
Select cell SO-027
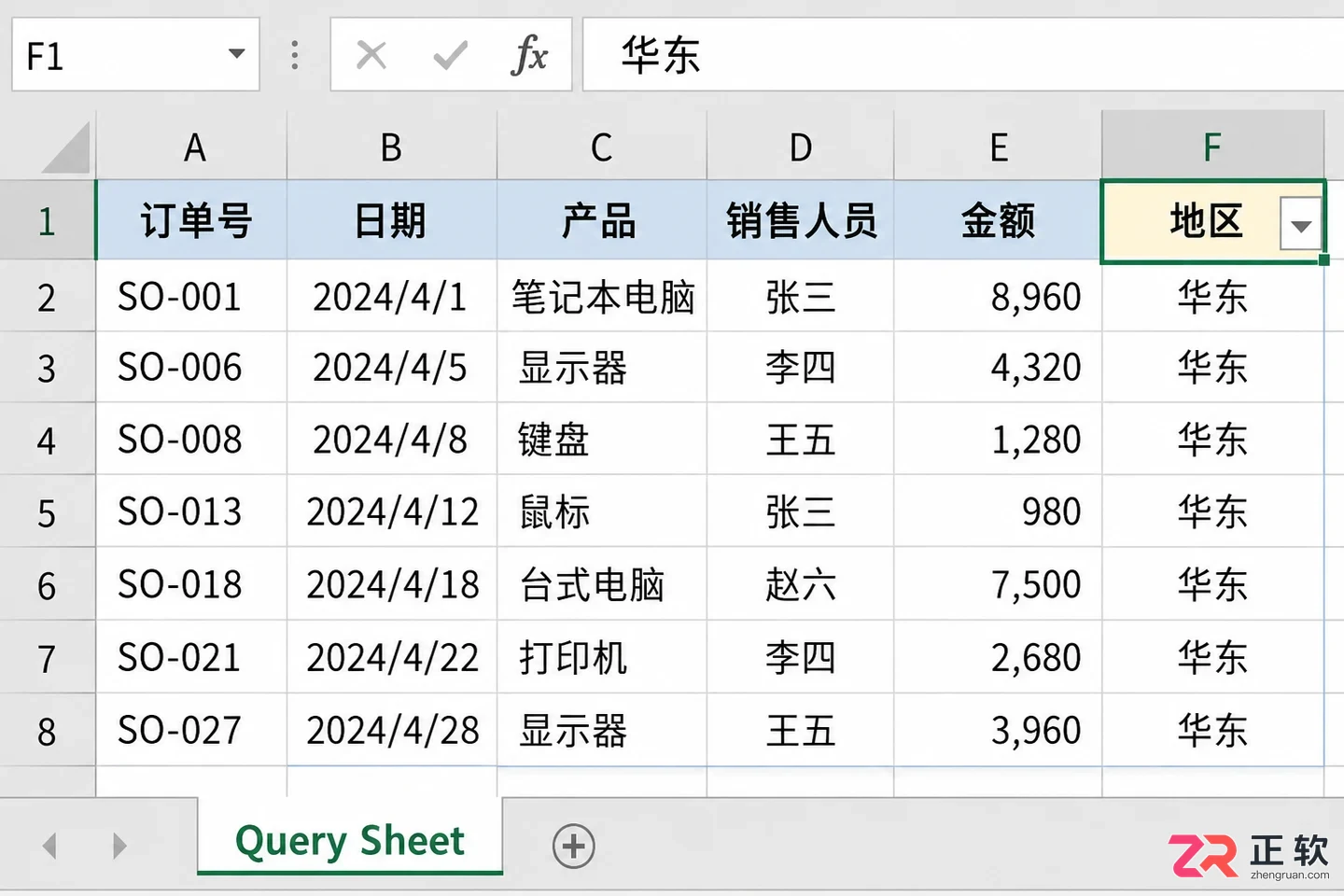[192, 731]
